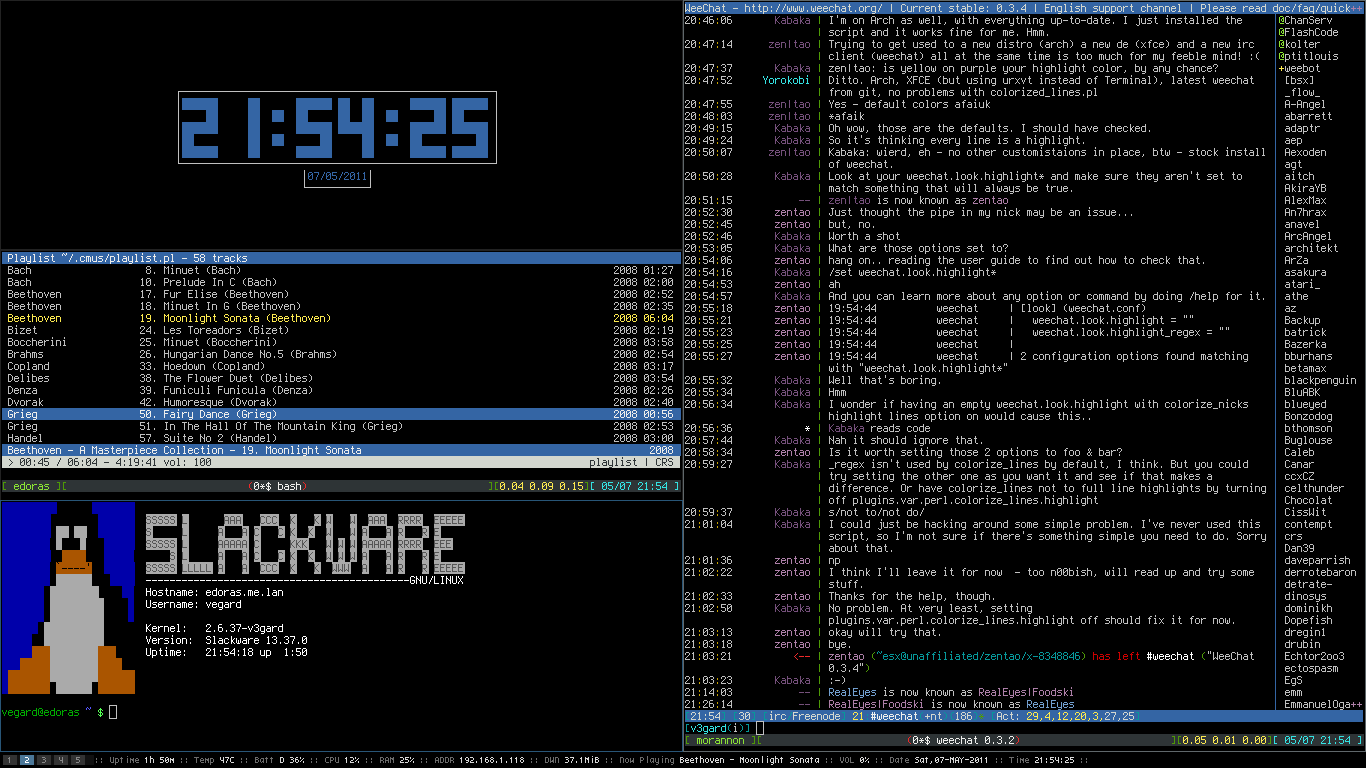Click 'irc Freenode' in the WeeChat status bar
The width and height of the screenshot is (1366, 768).
[x=805, y=716]
